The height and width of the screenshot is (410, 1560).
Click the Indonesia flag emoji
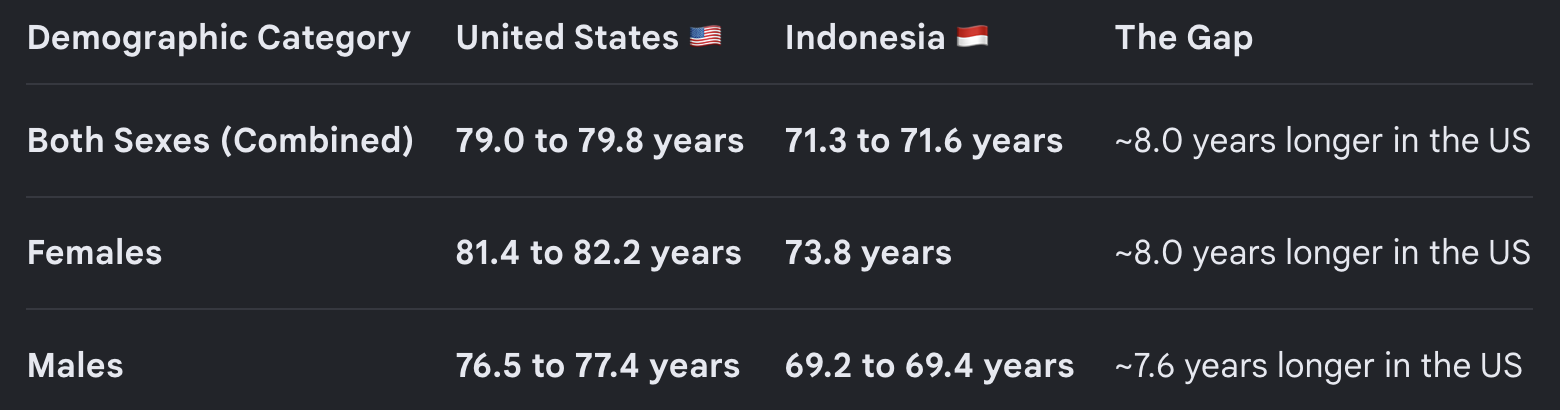(x=972, y=38)
